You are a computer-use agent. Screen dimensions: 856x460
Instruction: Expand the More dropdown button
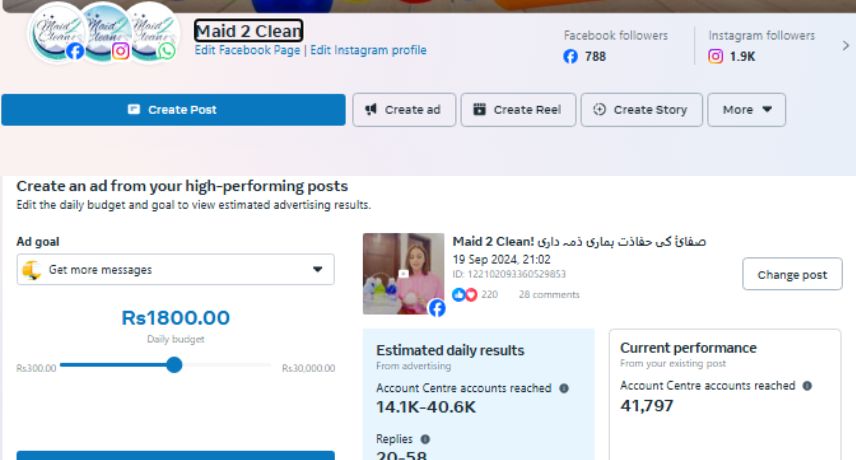[746, 110]
